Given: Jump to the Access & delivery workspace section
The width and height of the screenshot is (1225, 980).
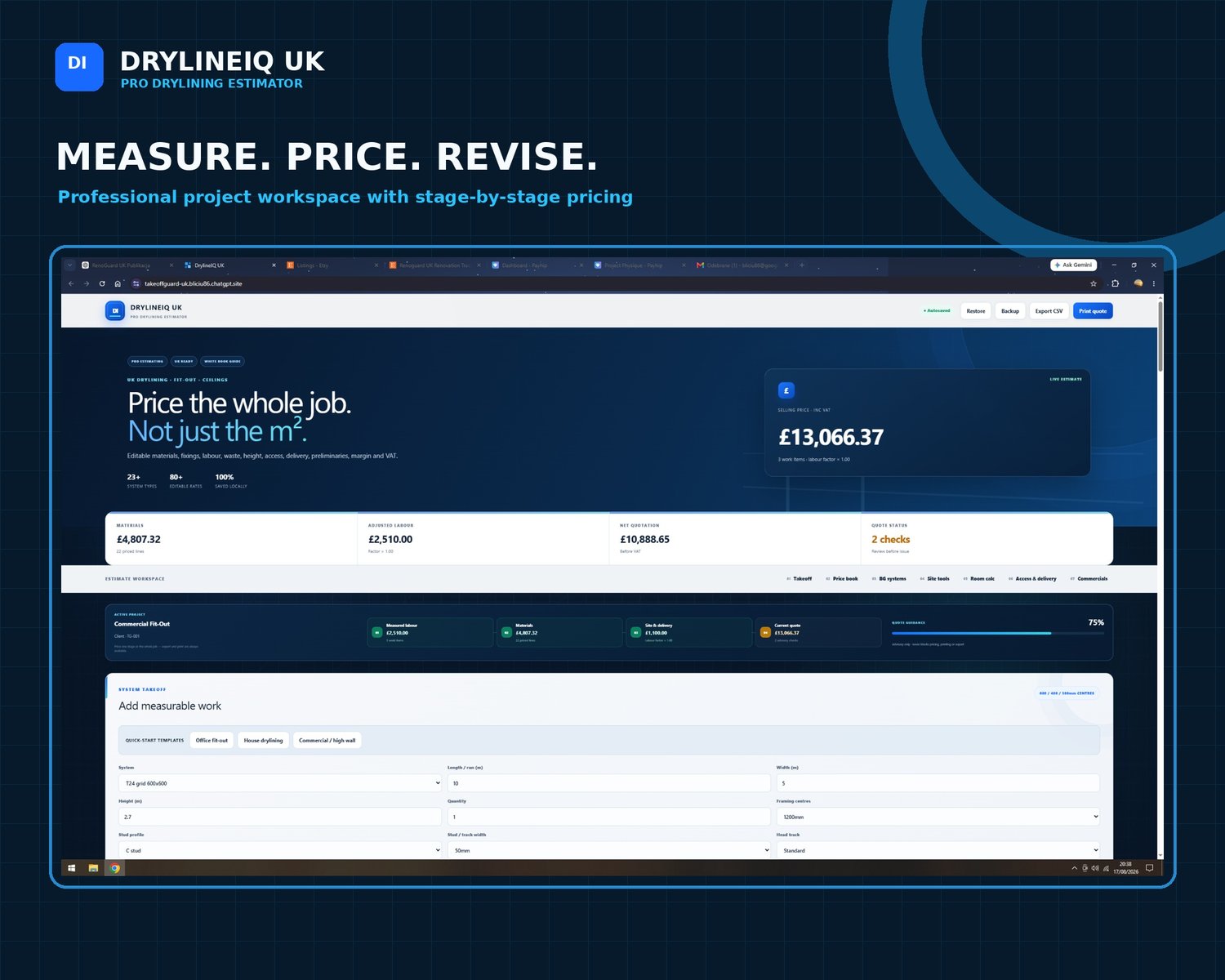Looking at the screenshot, I should click(x=1032, y=579).
